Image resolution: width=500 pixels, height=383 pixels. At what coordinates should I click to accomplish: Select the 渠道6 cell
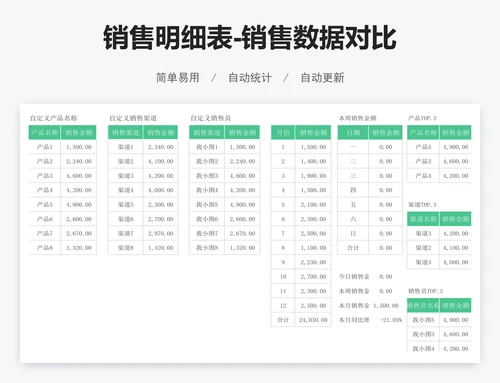126,219
